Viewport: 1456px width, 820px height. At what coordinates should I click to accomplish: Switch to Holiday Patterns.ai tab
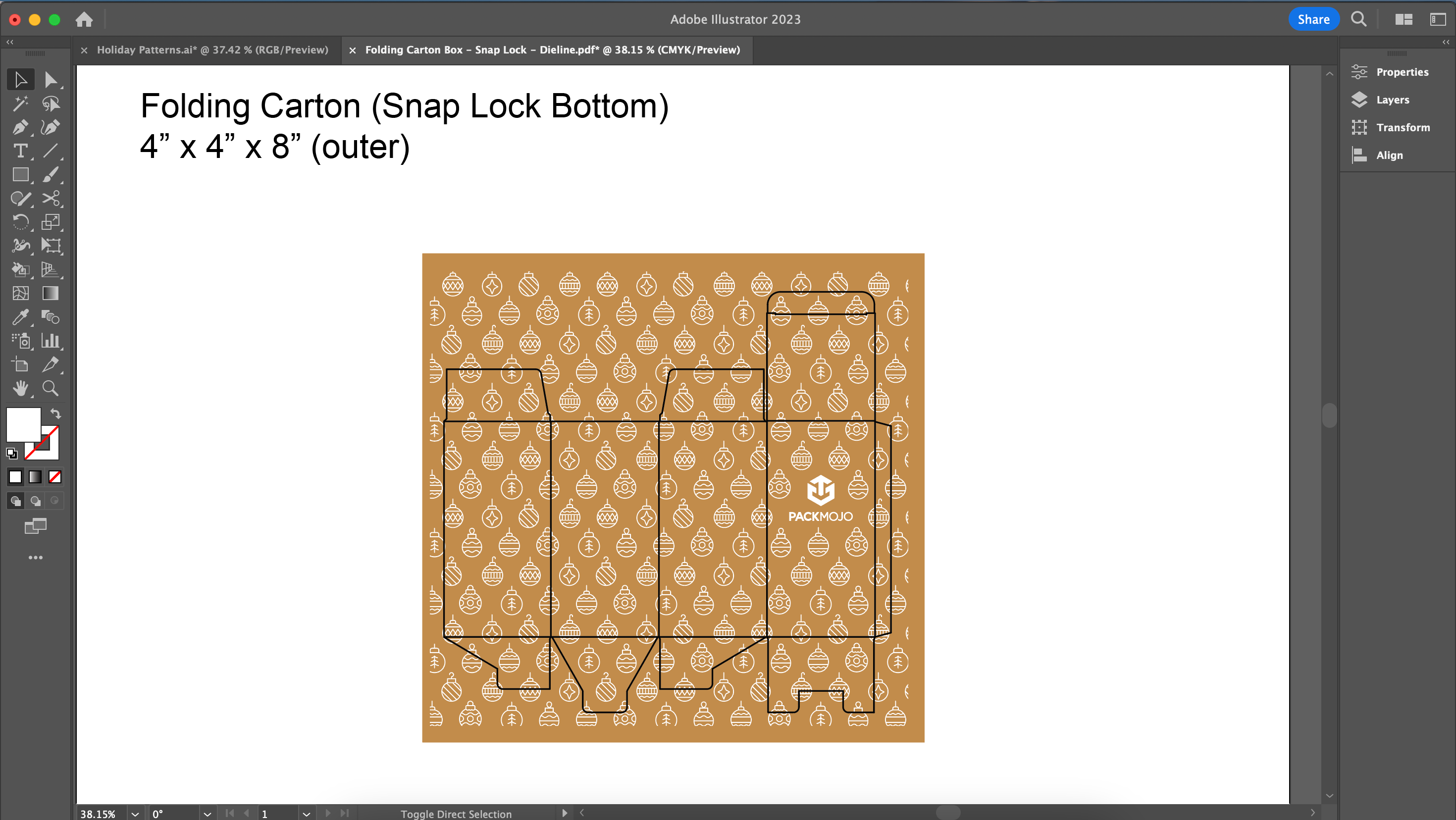[x=212, y=49]
